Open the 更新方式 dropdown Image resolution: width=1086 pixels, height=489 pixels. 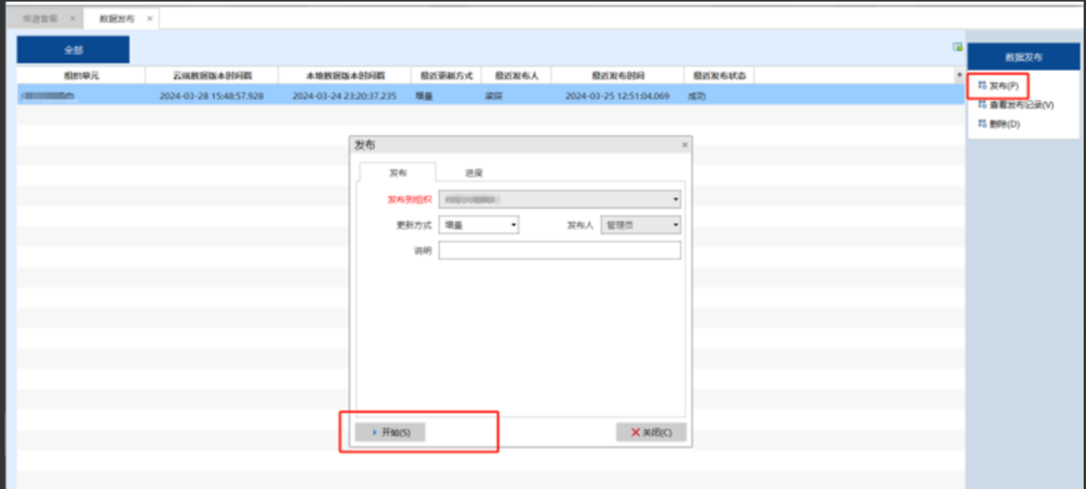coord(514,226)
